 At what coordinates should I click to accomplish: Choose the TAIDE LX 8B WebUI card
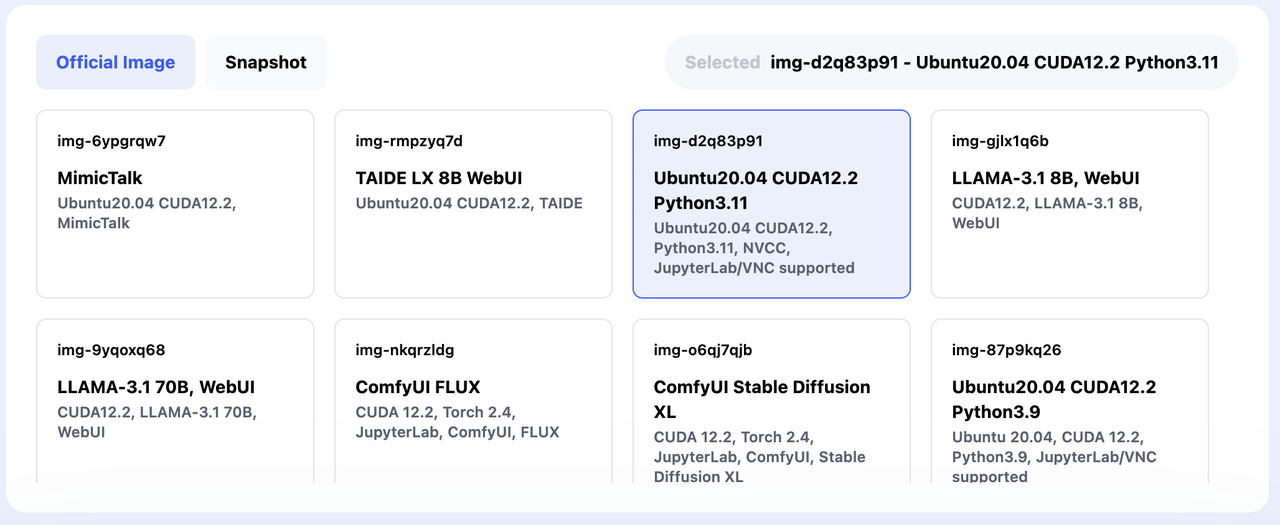(473, 204)
